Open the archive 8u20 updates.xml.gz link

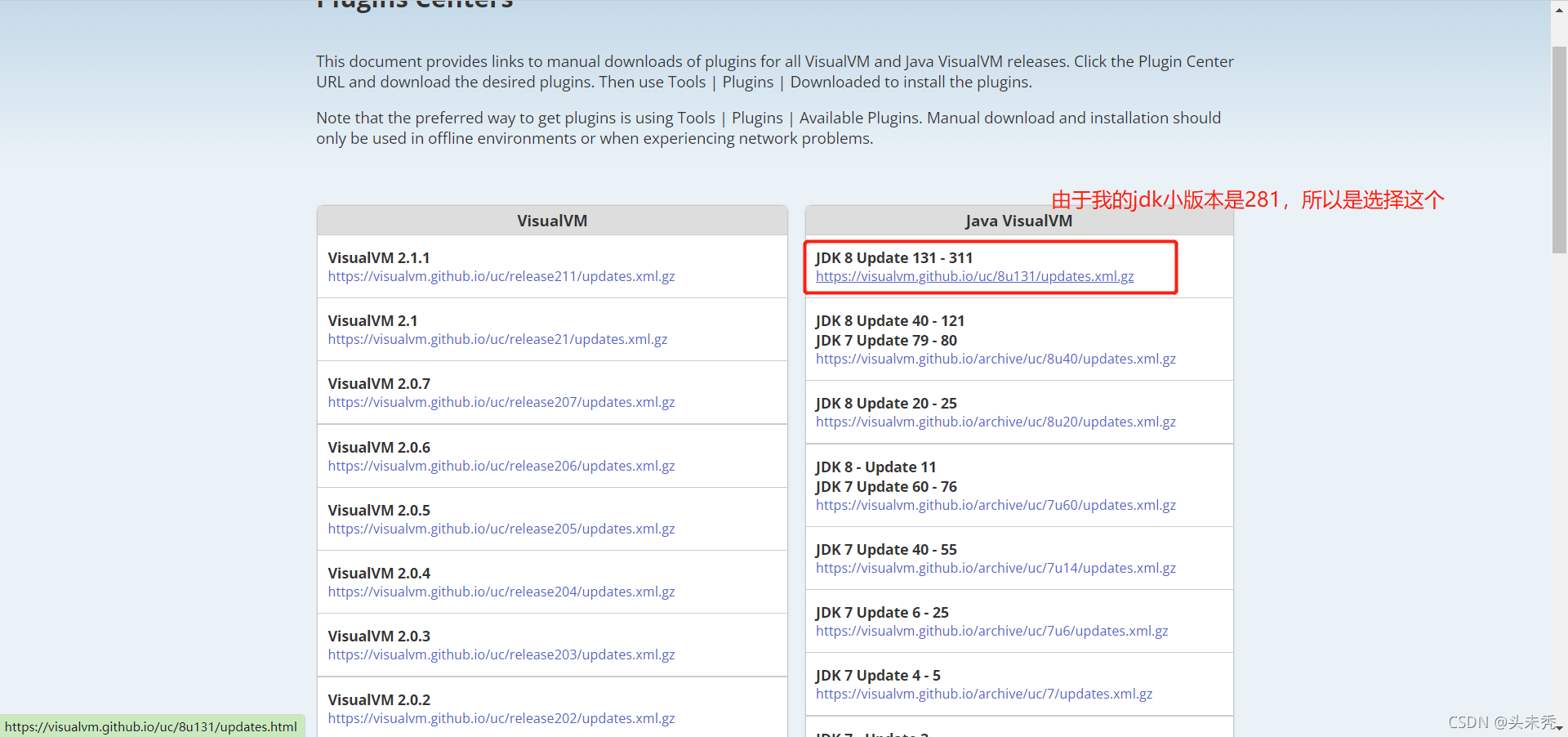click(x=996, y=422)
